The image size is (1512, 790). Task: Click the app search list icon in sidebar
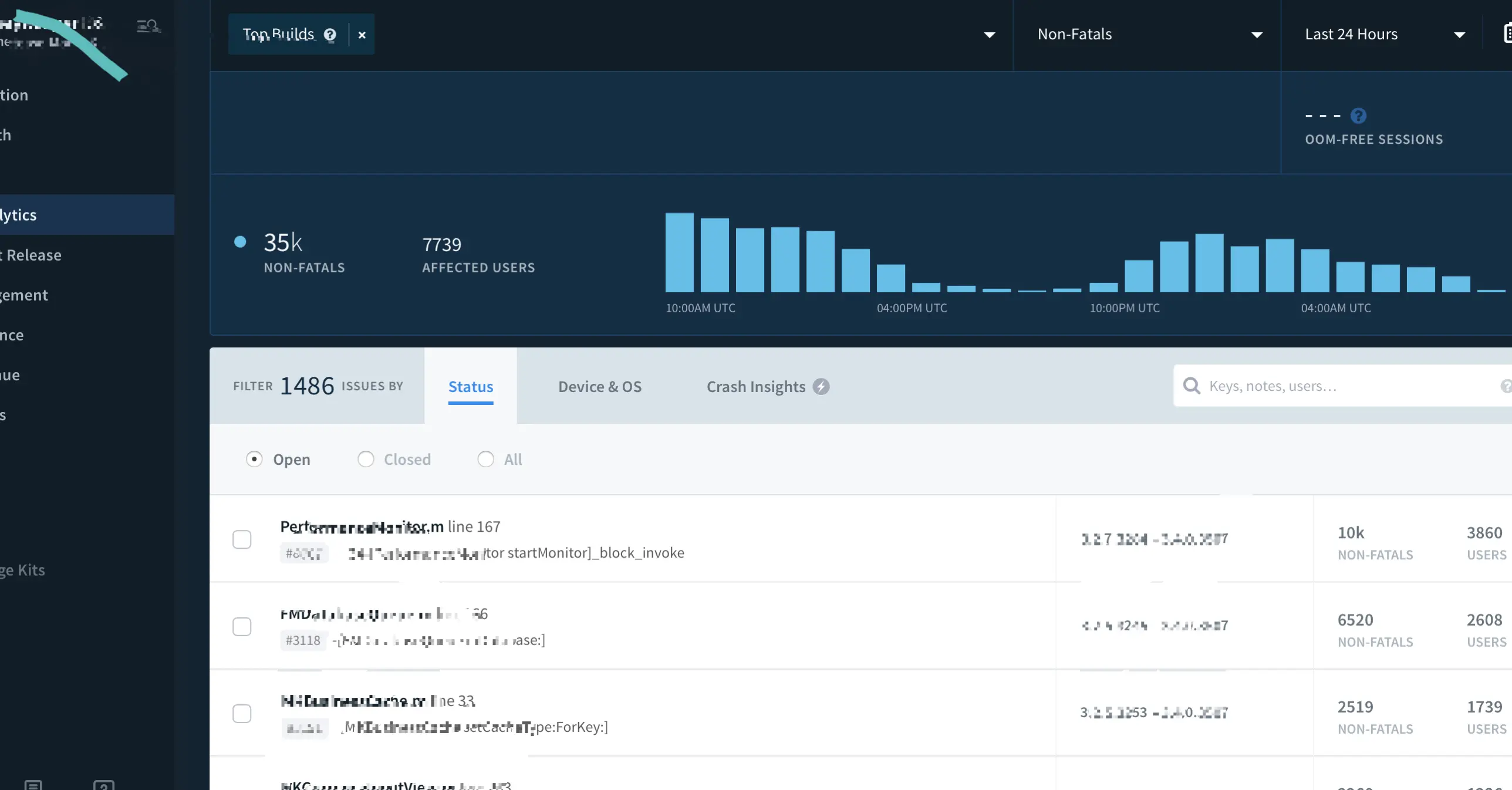coord(148,26)
